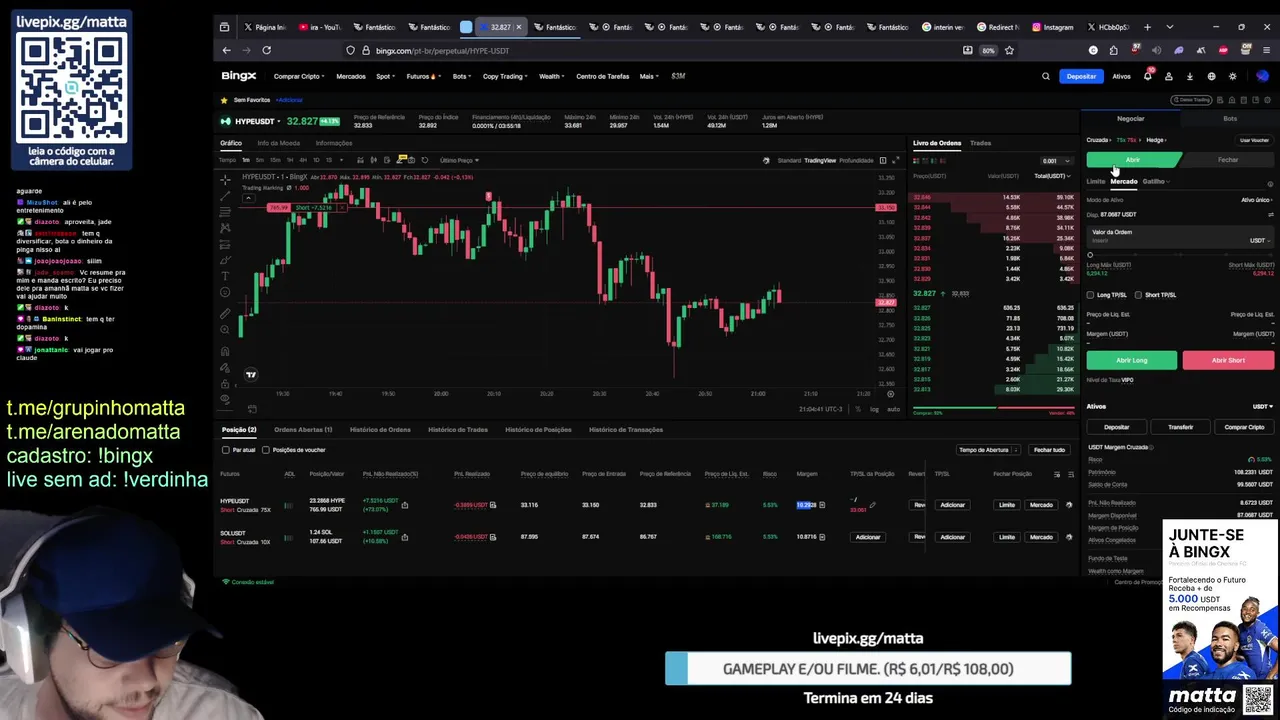Image resolution: width=1280 pixels, height=720 pixels.
Task: Click the green Abrir Long button
Action: 1132,360
